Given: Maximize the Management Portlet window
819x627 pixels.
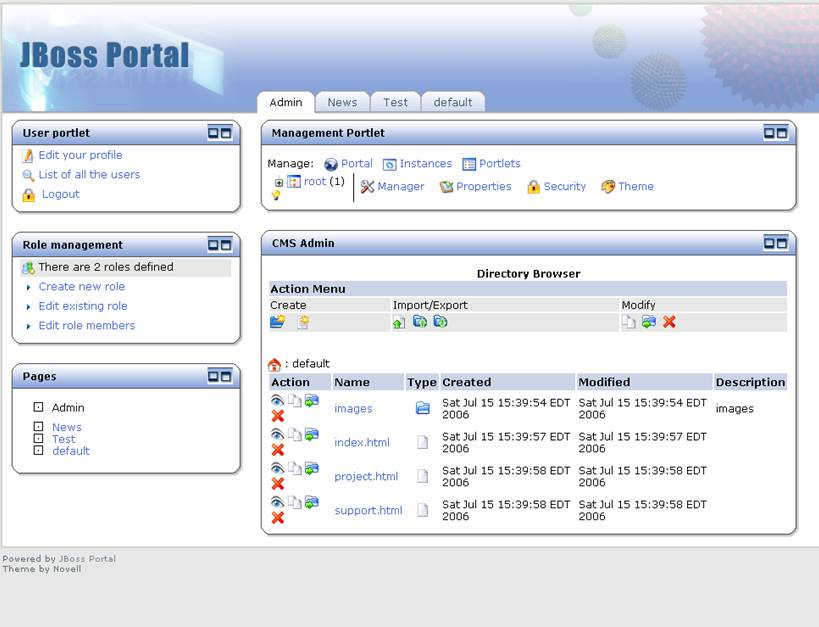Looking at the screenshot, I should click(781, 133).
